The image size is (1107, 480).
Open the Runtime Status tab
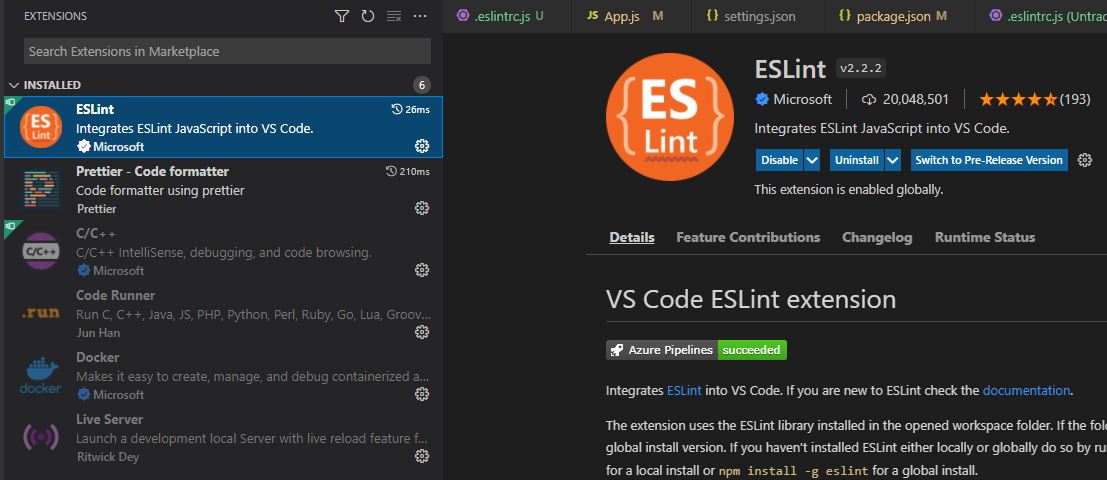pyautogui.click(x=985, y=238)
